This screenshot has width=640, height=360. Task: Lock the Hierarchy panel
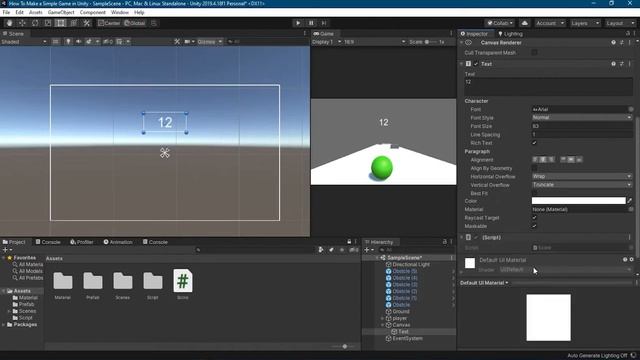[444, 242]
